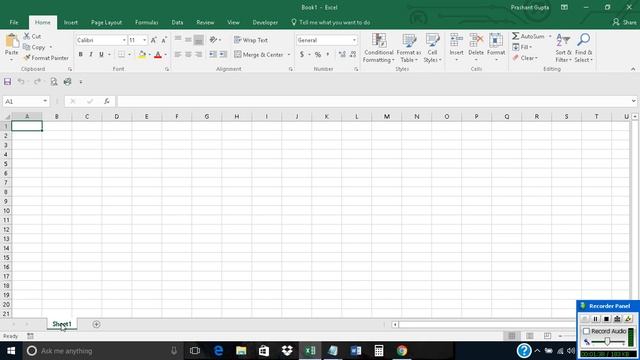The image size is (640, 360).
Task: Apply the red font color swatch
Action: coord(158,54)
